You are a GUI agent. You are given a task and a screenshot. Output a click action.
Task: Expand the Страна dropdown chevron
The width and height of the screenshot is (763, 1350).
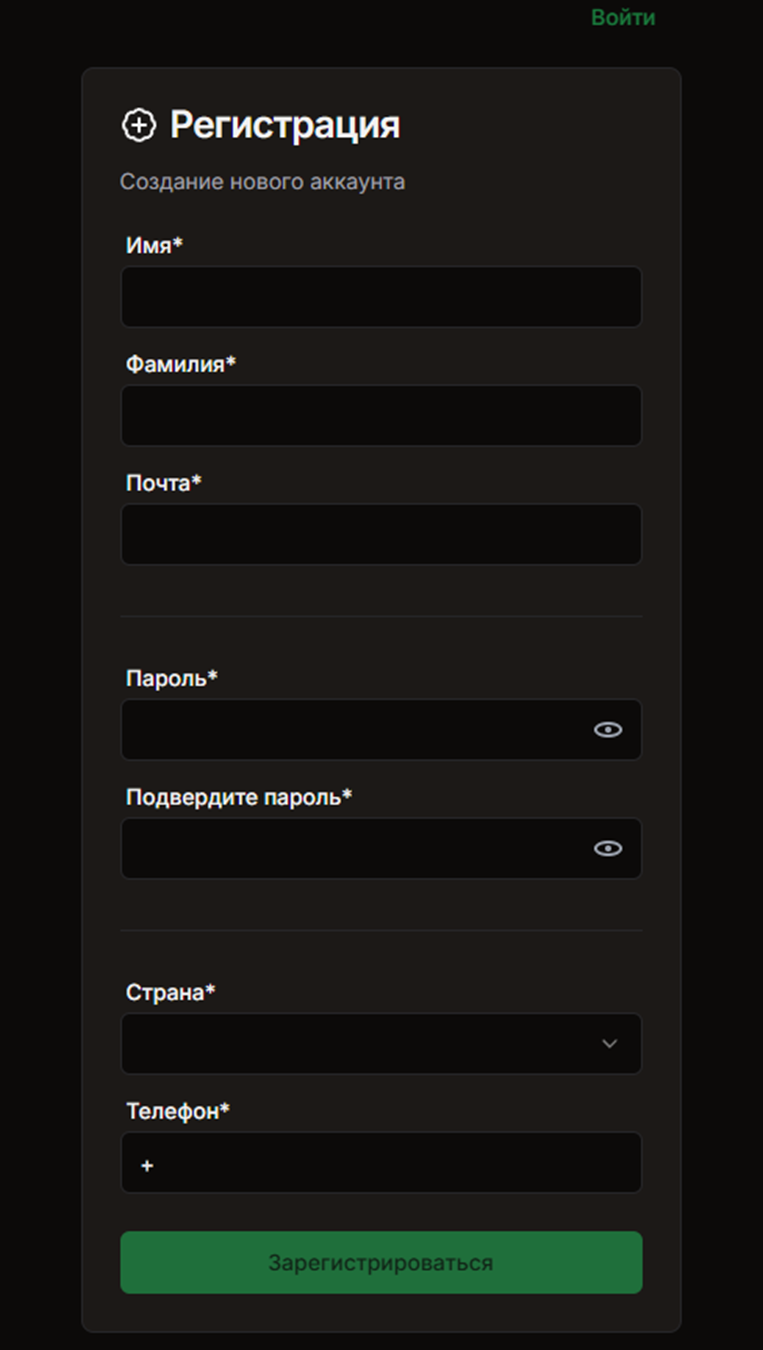[609, 1044]
